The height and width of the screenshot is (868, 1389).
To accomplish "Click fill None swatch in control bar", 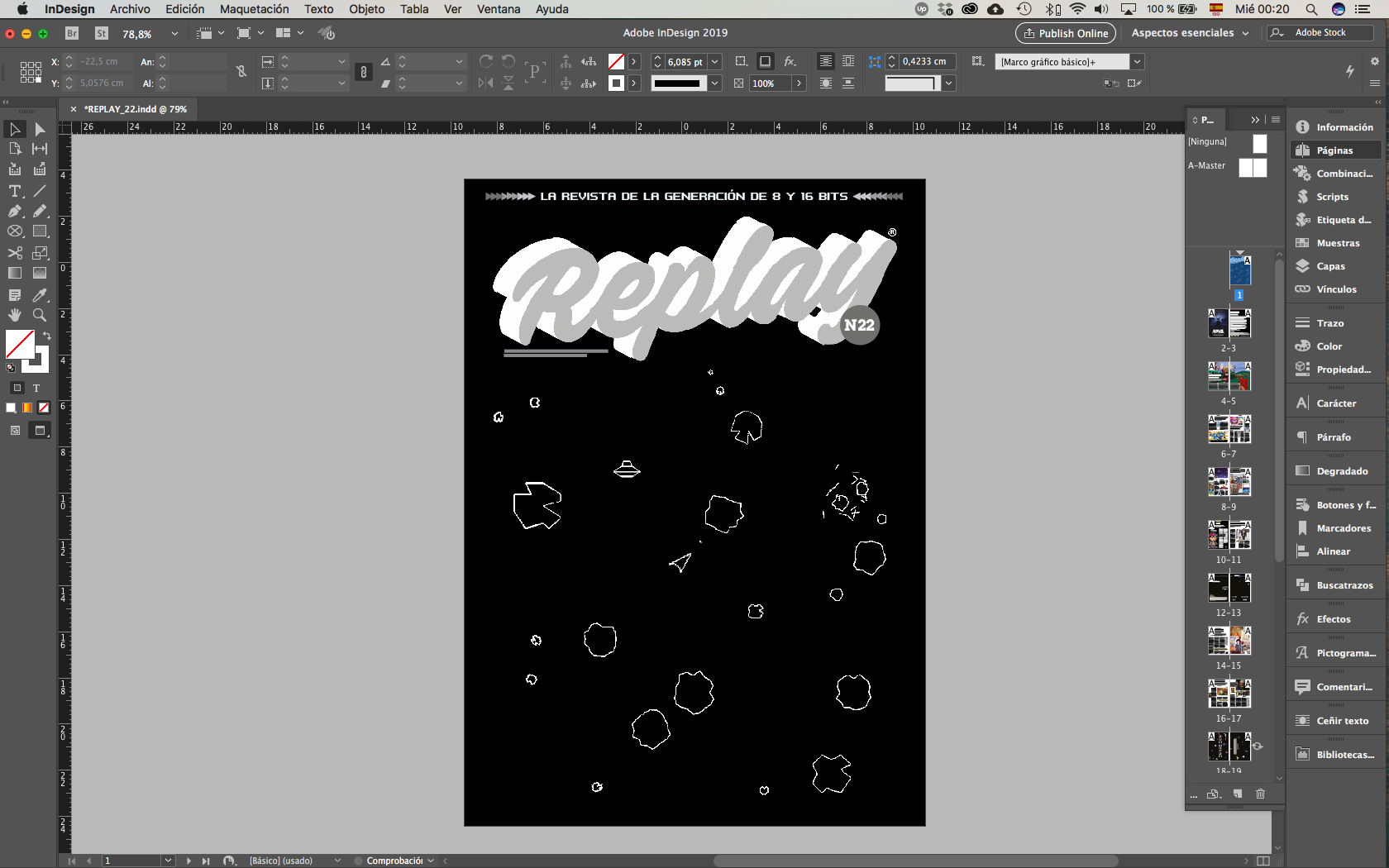I will point(616,62).
